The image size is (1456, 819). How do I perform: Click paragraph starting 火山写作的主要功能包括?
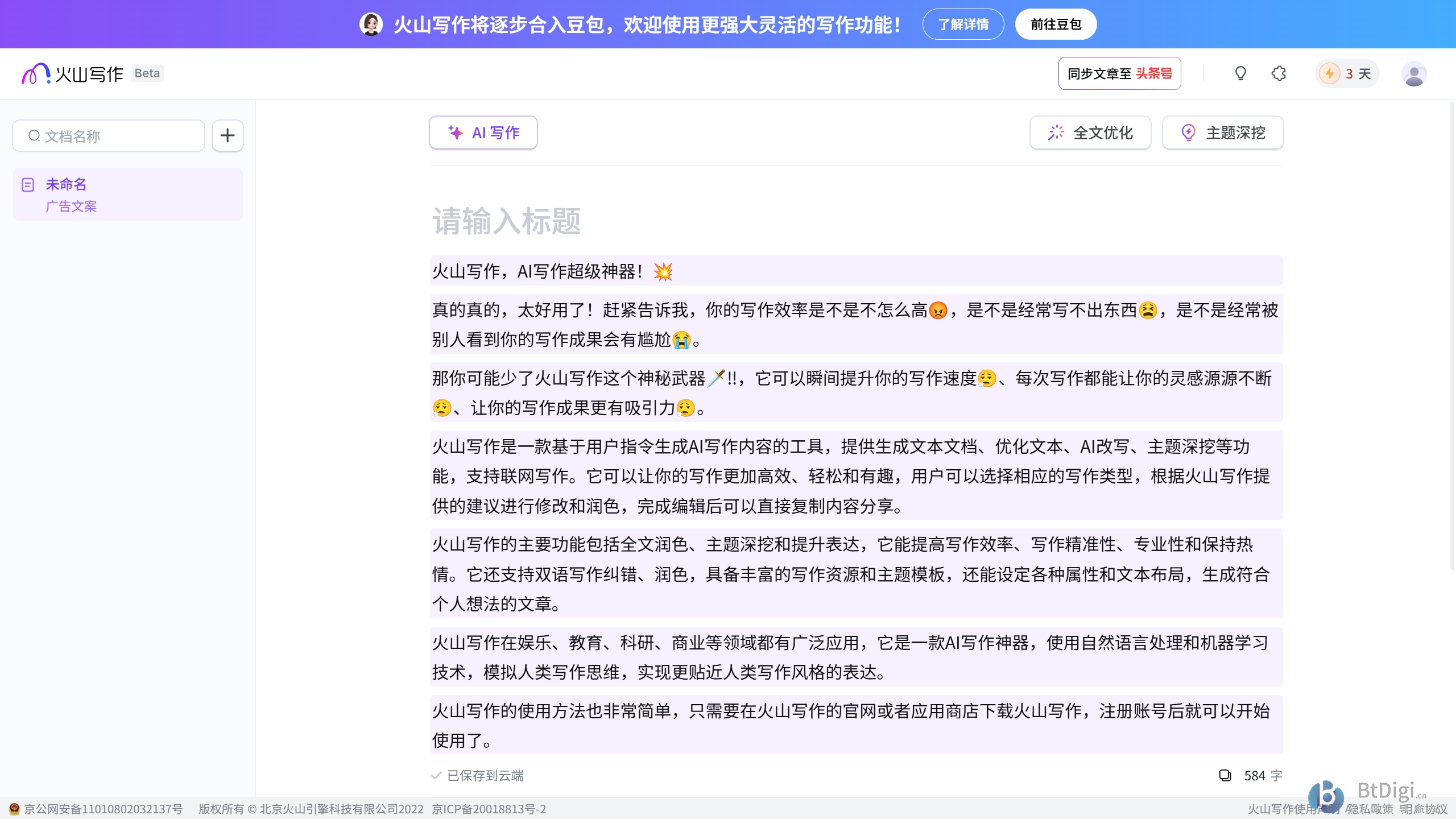pyautogui.click(x=856, y=574)
